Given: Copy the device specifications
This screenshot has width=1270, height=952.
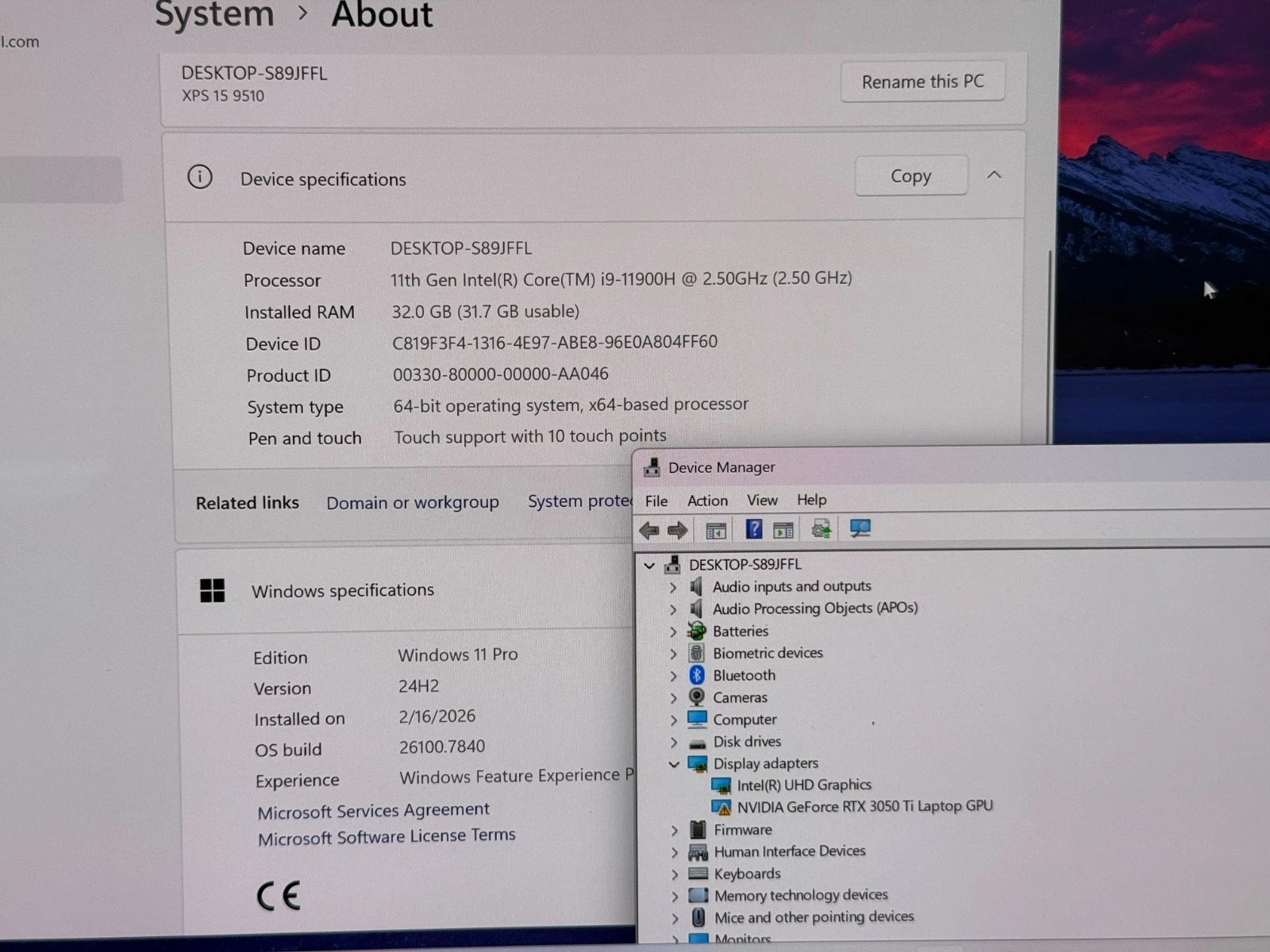Looking at the screenshot, I should point(910,175).
